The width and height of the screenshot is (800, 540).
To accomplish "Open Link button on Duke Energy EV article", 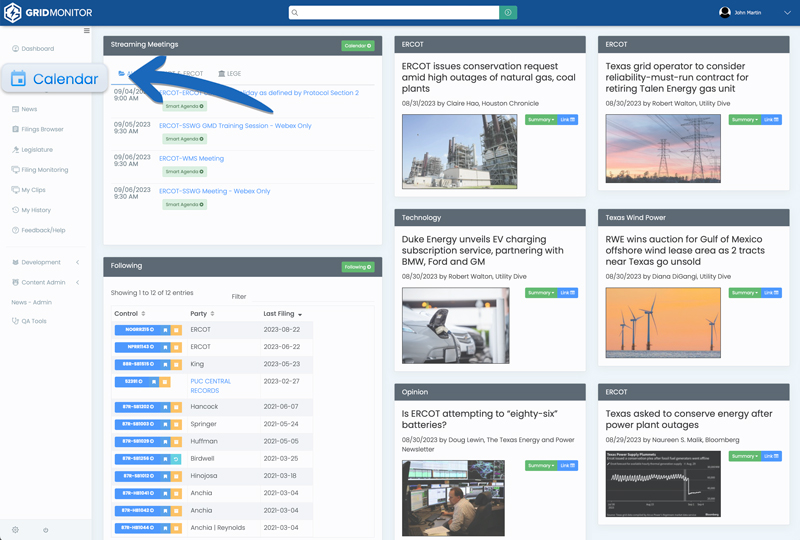I will click(x=567, y=293).
